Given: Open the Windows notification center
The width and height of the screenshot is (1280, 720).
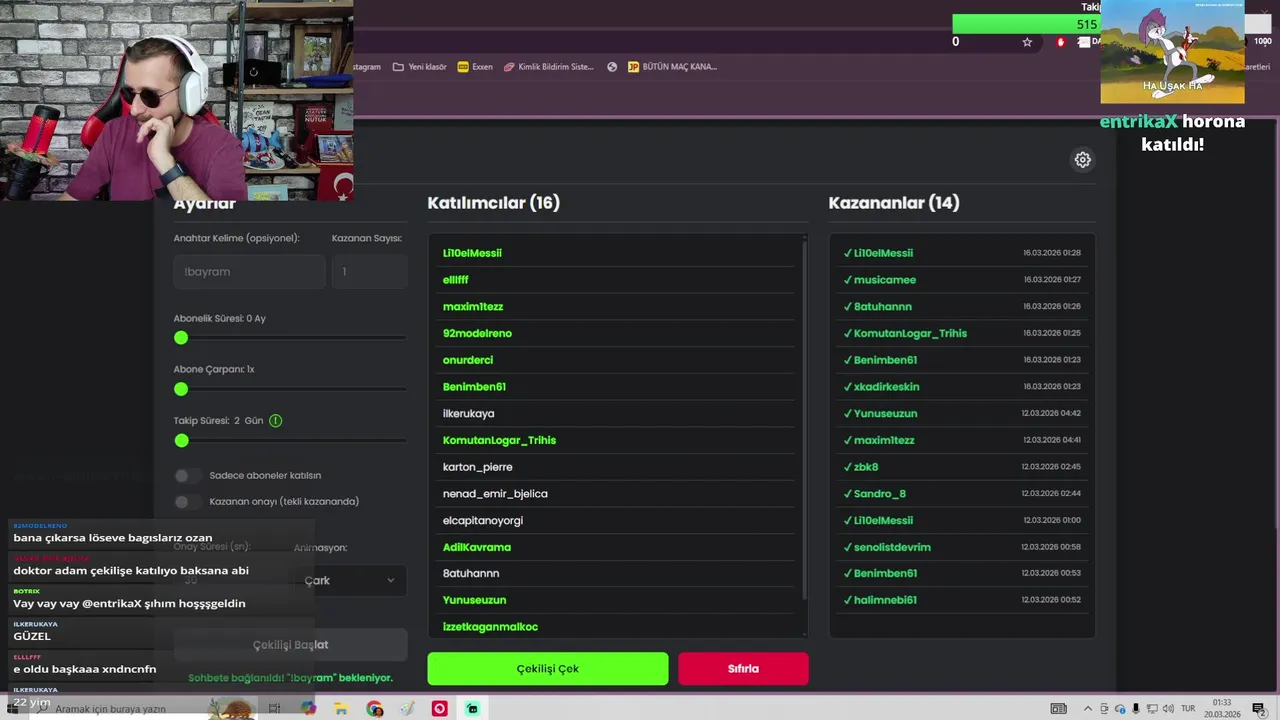Looking at the screenshot, I should [1258, 709].
